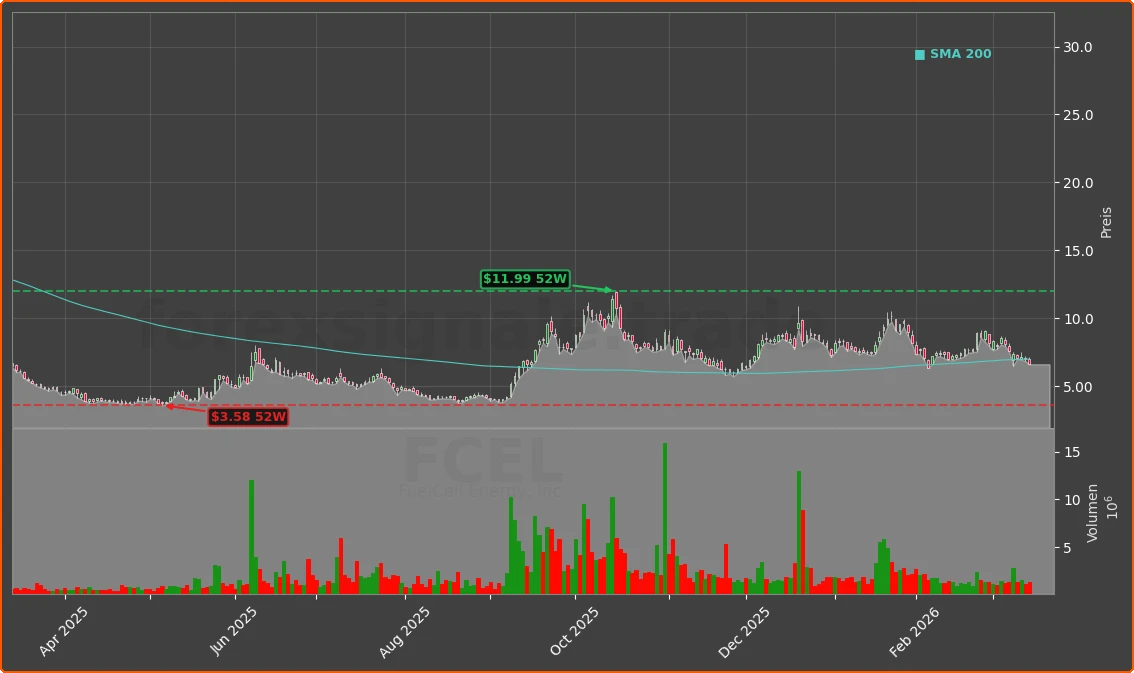Click the teal SMA 200 legend square
The image size is (1134, 673).
coord(918,54)
